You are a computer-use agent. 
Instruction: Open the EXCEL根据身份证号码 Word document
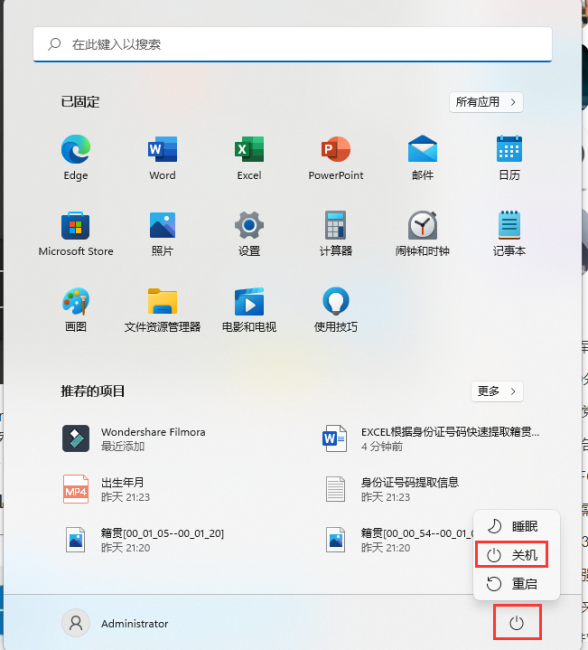(431, 439)
